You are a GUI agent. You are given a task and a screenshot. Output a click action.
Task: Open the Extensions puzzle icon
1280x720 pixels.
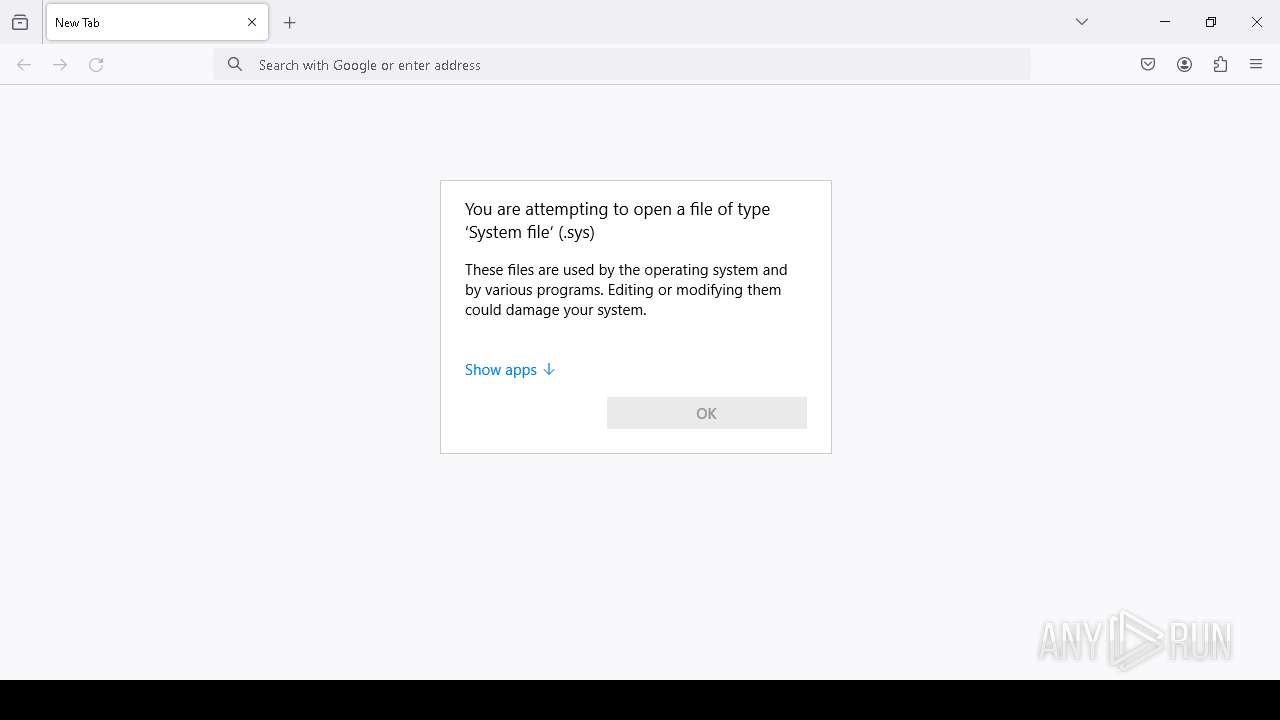[1220, 65]
